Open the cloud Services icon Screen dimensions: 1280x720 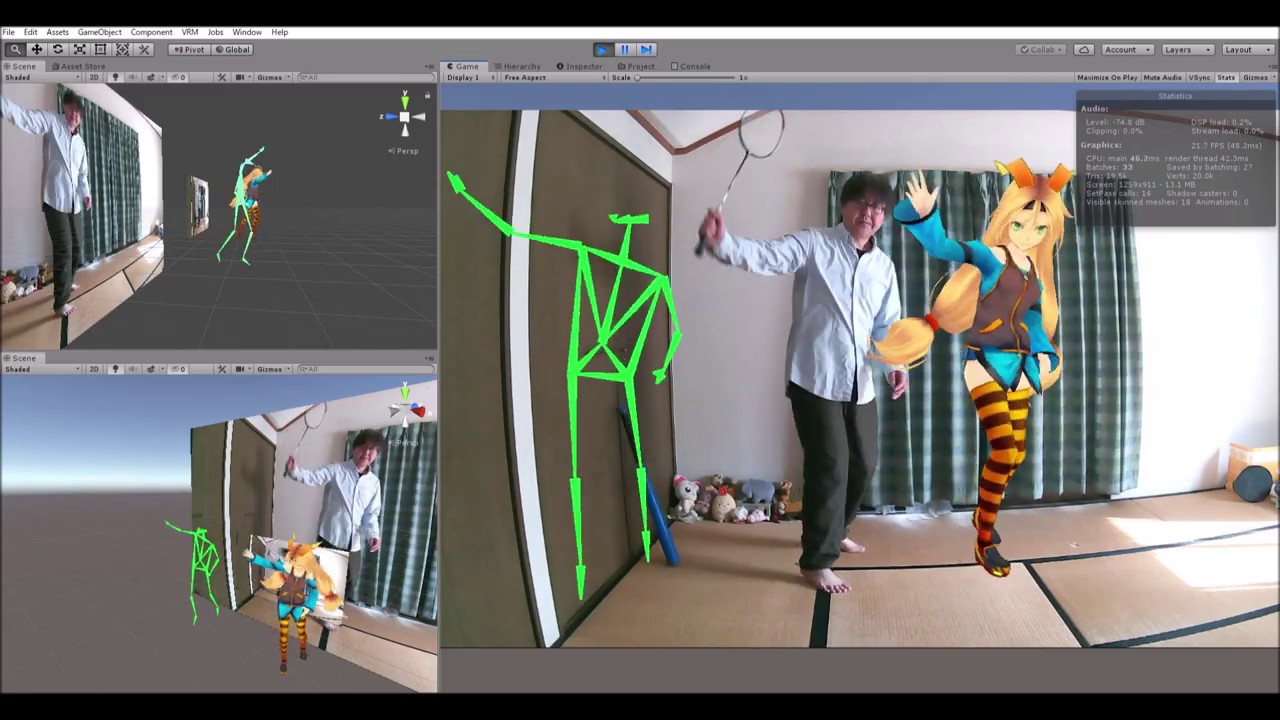pos(1084,49)
